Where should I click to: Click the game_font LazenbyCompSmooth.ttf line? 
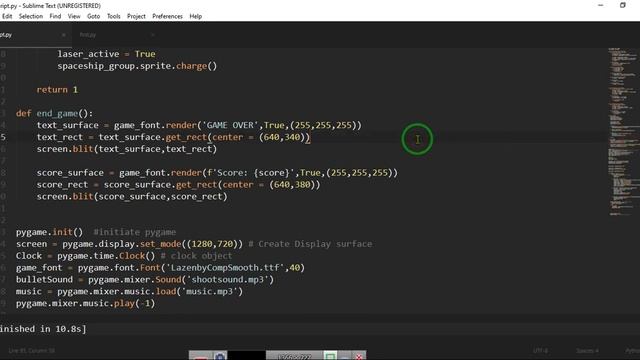(x=160, y=268)
